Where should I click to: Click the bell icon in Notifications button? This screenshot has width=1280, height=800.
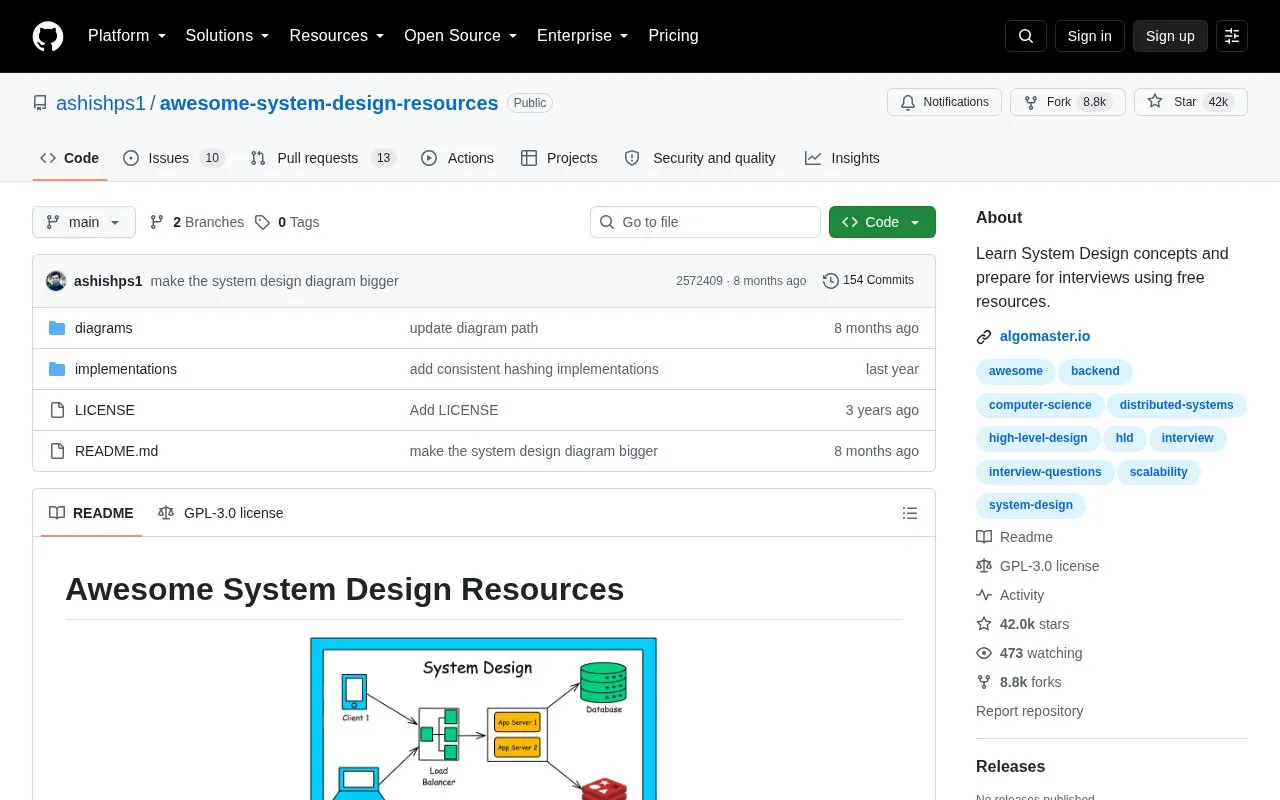click(x=908, y=102)
